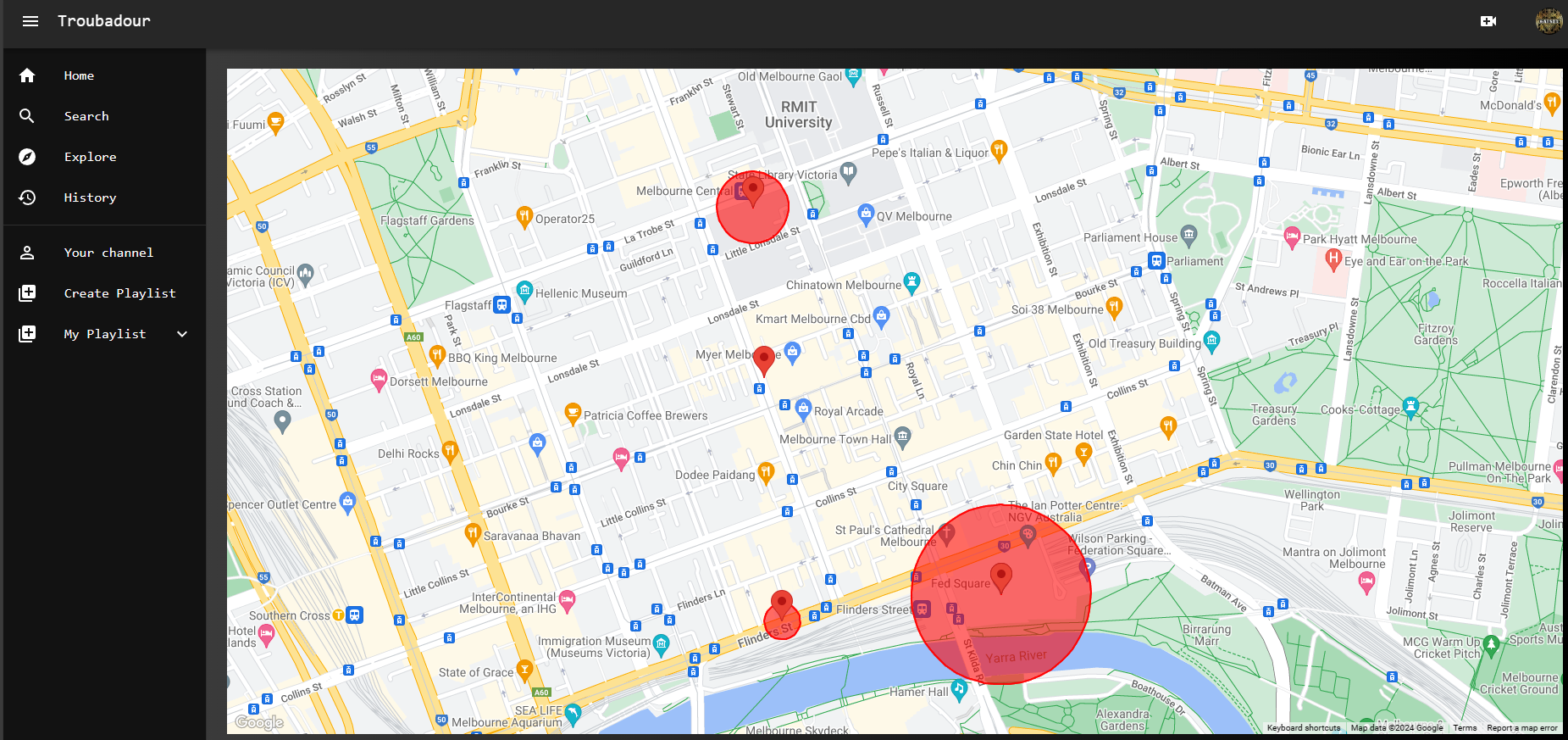Click the Create Playlist plus icon
Viewport: 1568px width, 740px height.
point(27,293)
